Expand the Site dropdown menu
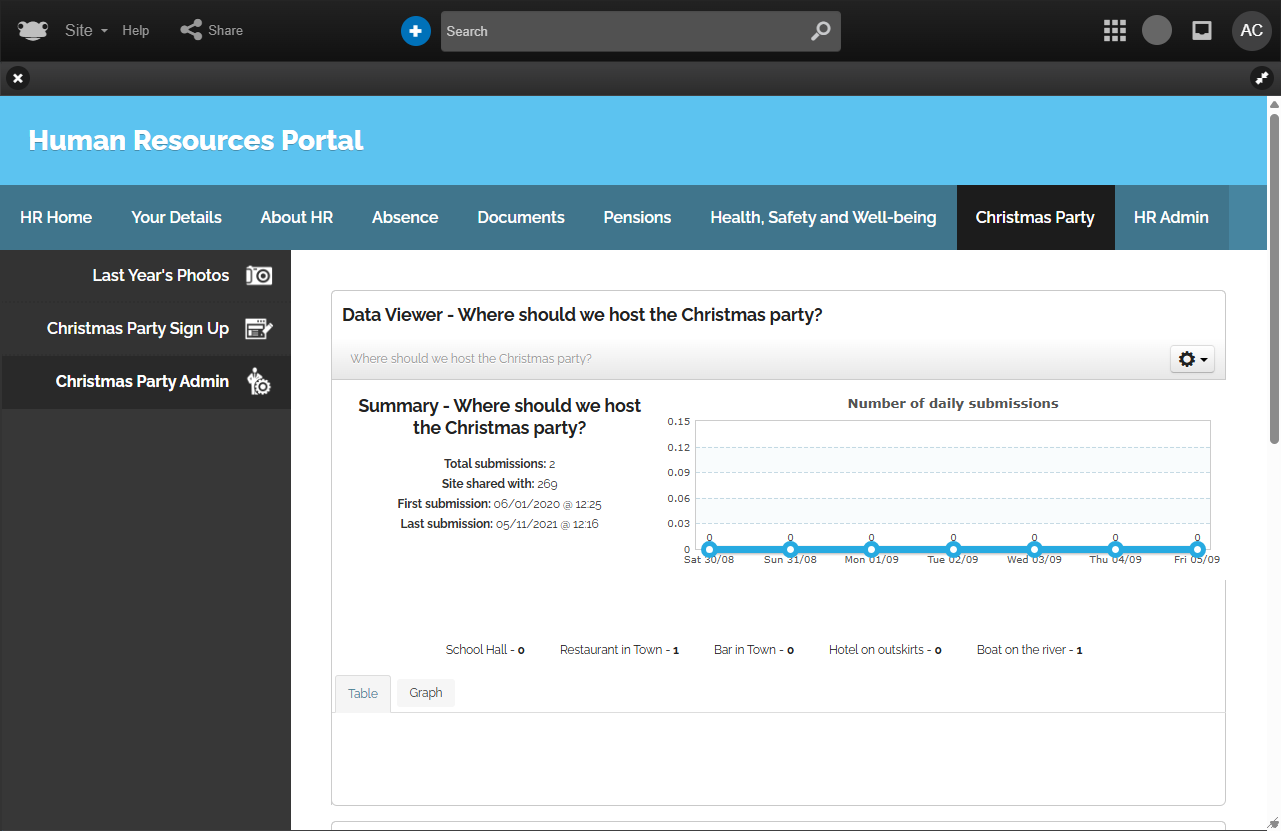 (86, 30)
